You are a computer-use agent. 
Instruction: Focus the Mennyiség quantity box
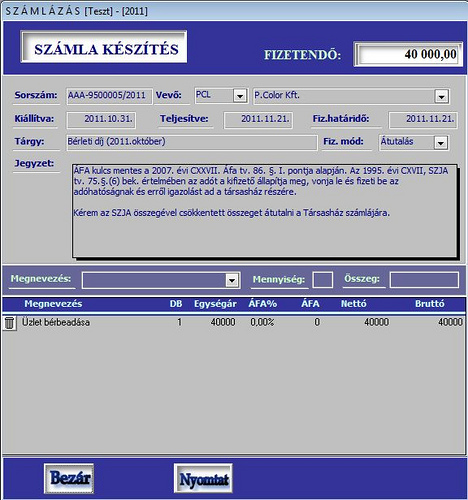(x=322, y=280)
